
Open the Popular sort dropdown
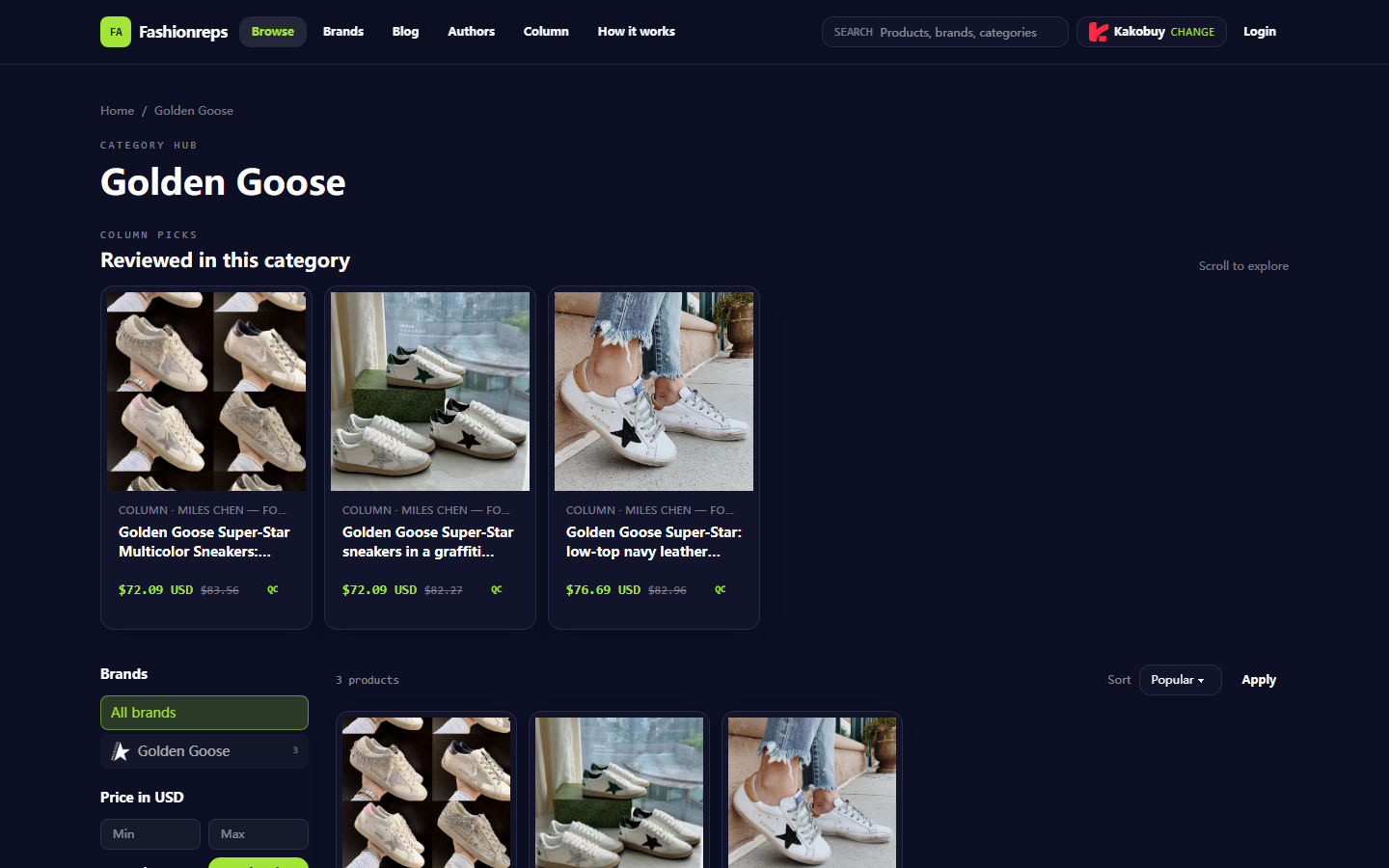click(x=1180, y=680)
